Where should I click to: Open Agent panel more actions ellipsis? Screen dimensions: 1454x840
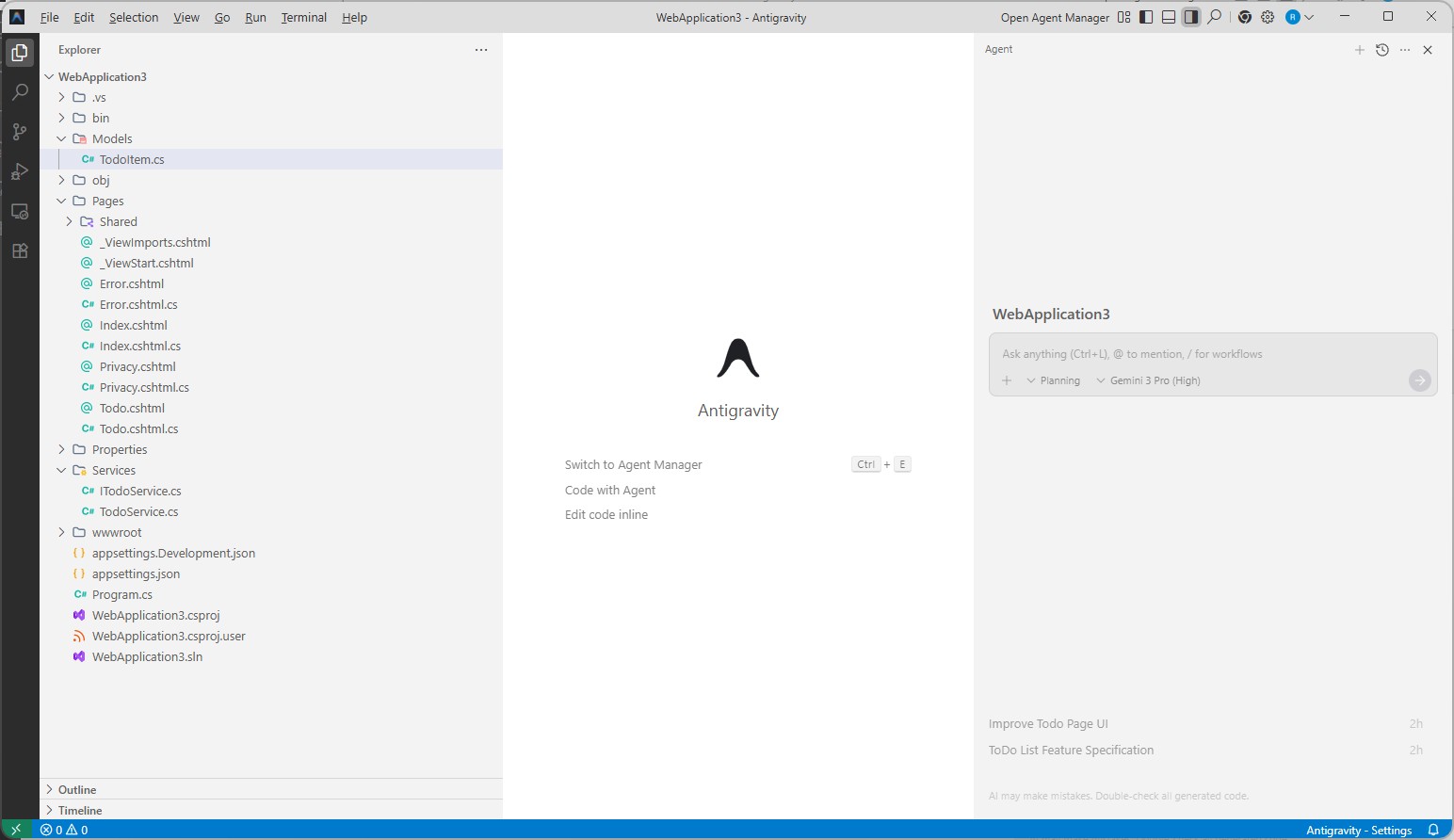click(x=1405, y=50)
